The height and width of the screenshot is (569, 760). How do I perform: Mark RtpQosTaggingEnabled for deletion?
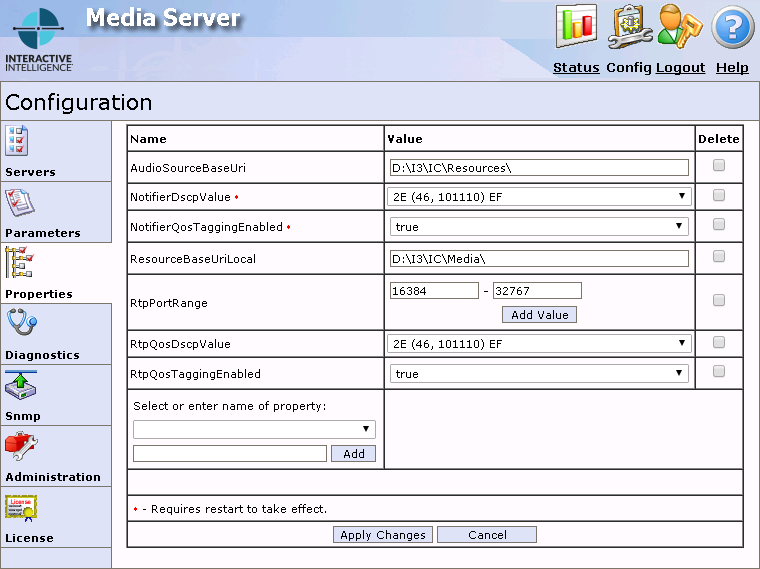[718, 372]
